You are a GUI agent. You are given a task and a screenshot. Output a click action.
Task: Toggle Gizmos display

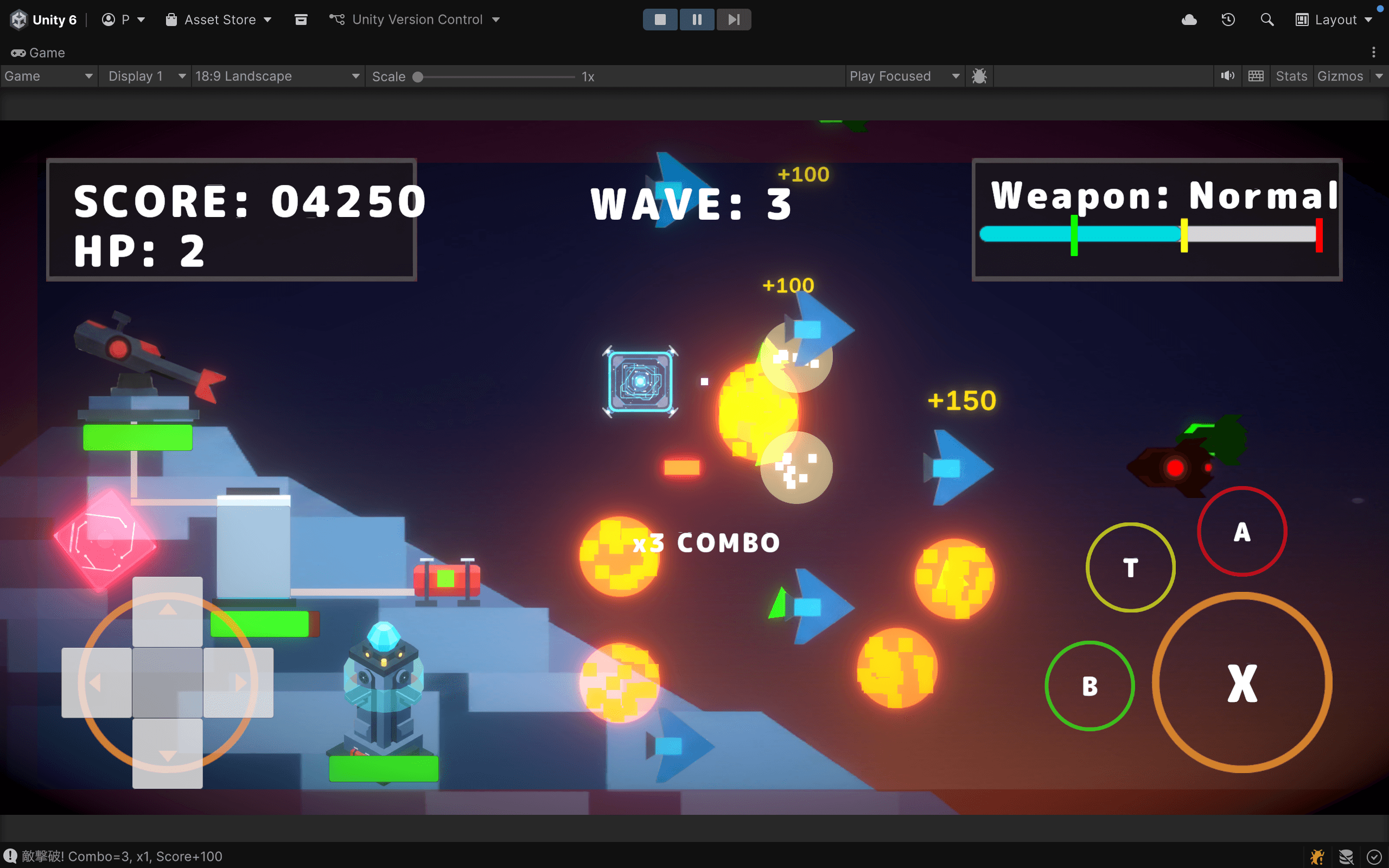(x=1340, y=76)
